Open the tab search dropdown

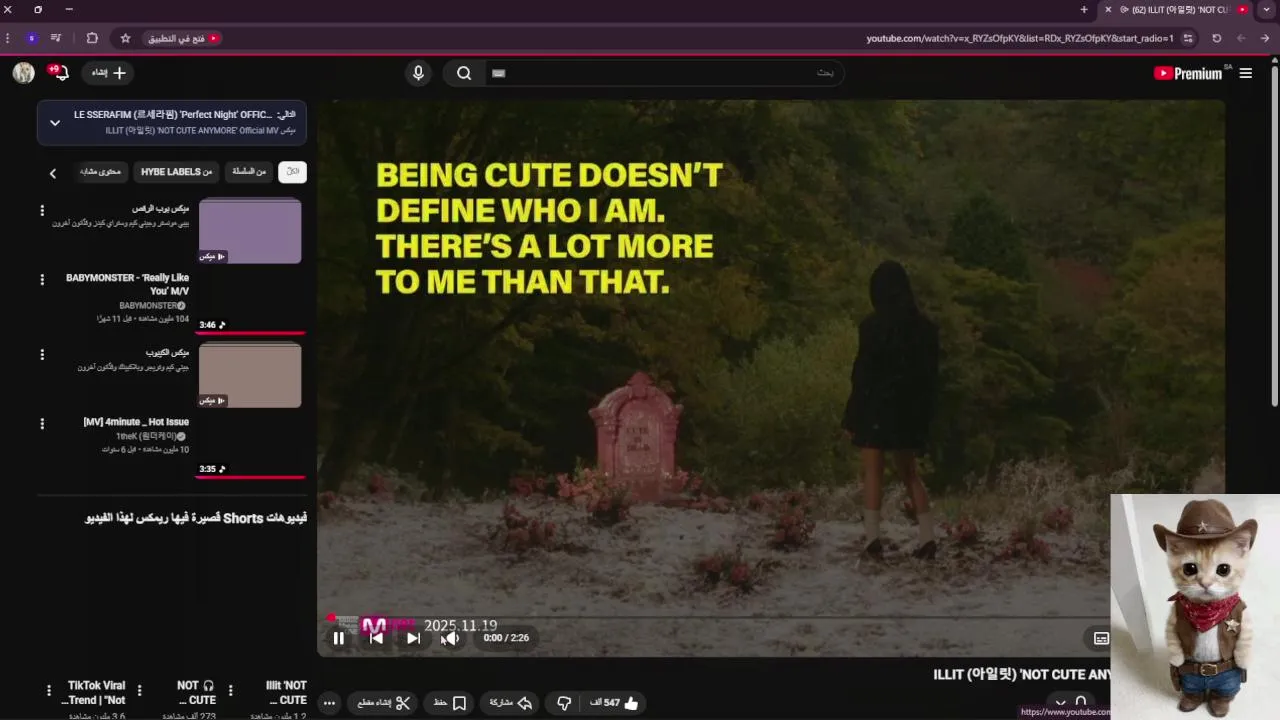tap(1267, 10)
